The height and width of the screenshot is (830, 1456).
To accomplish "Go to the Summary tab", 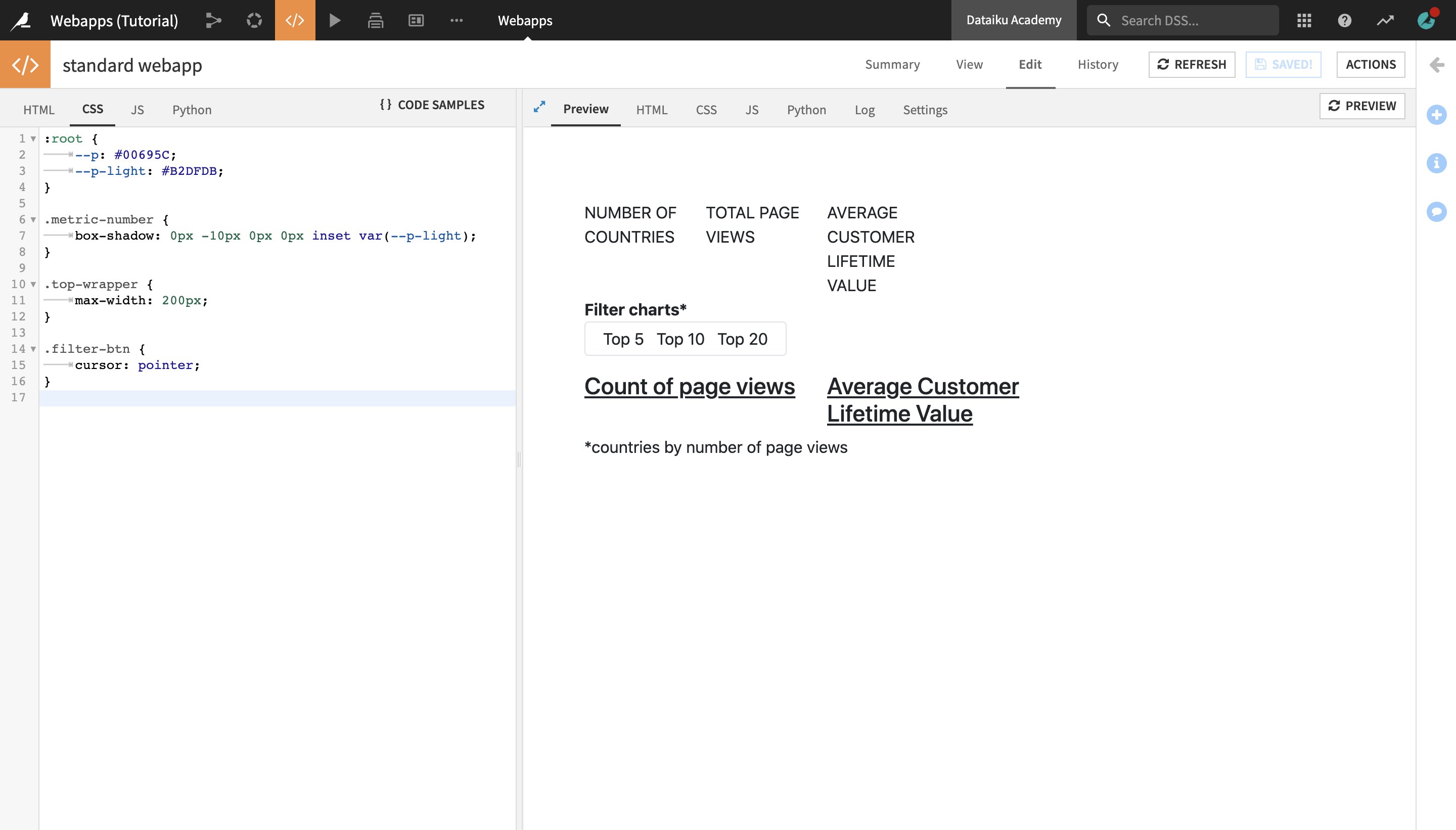I will point(892,64).
